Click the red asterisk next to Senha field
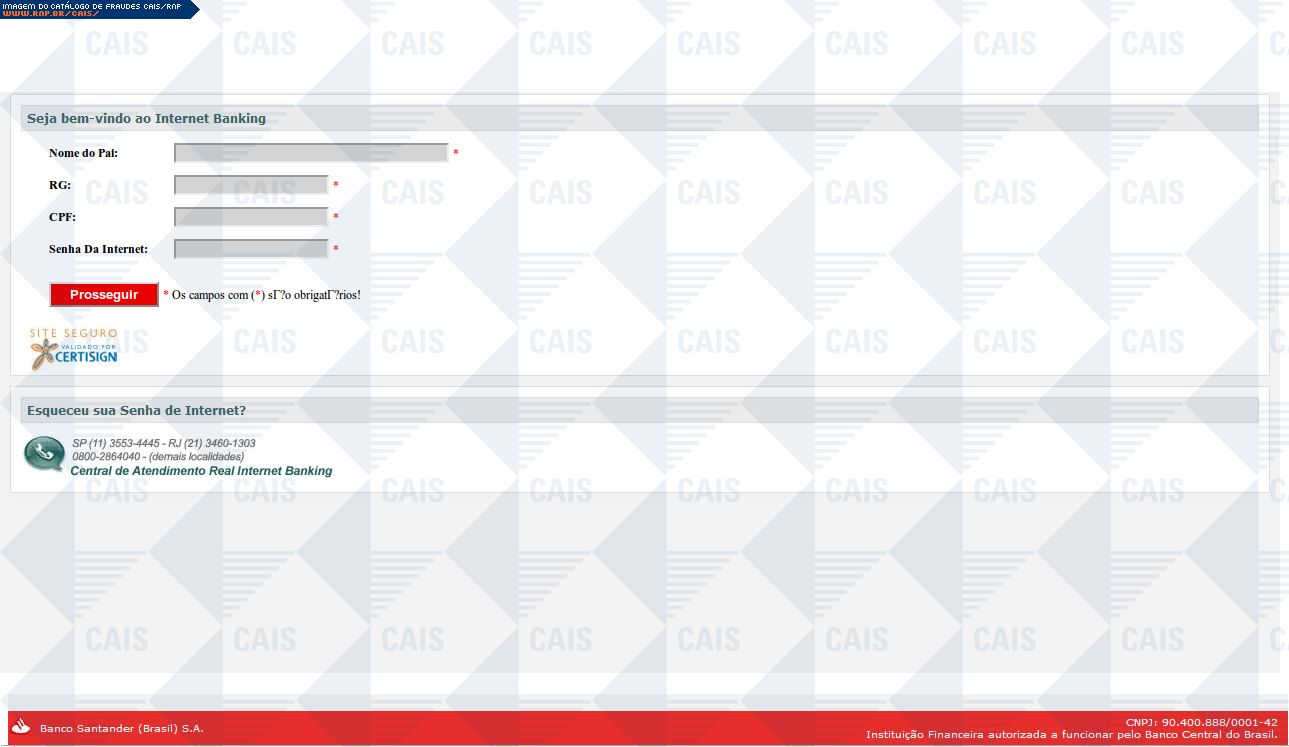The height and width of the screenshot is (747, 1289). pos(336,249)
